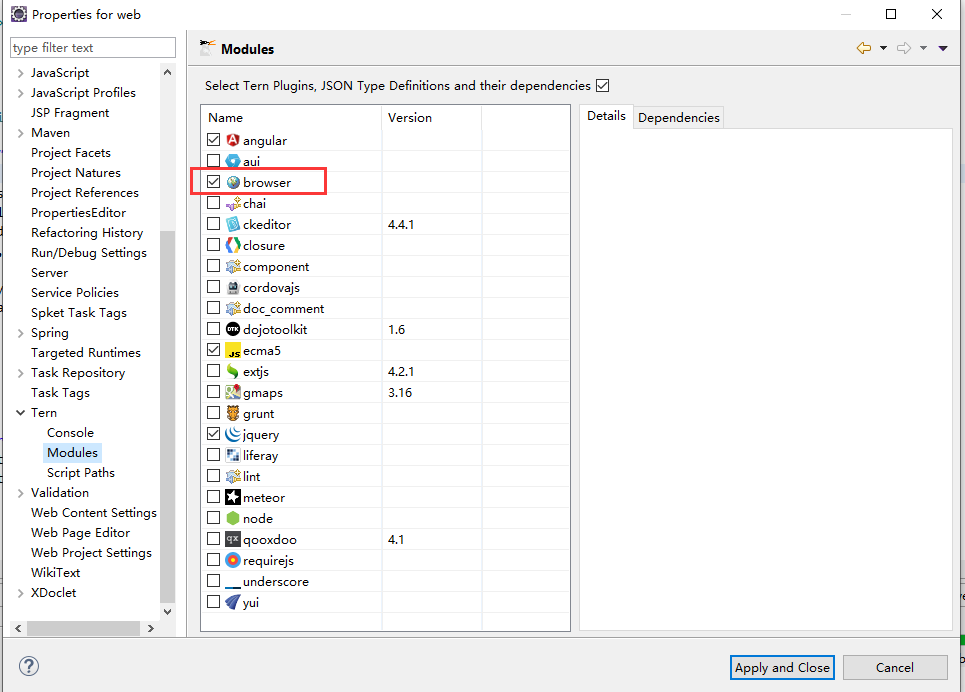Click the angular module icon
Screen dimensions: 965x692
pos(233,140)
